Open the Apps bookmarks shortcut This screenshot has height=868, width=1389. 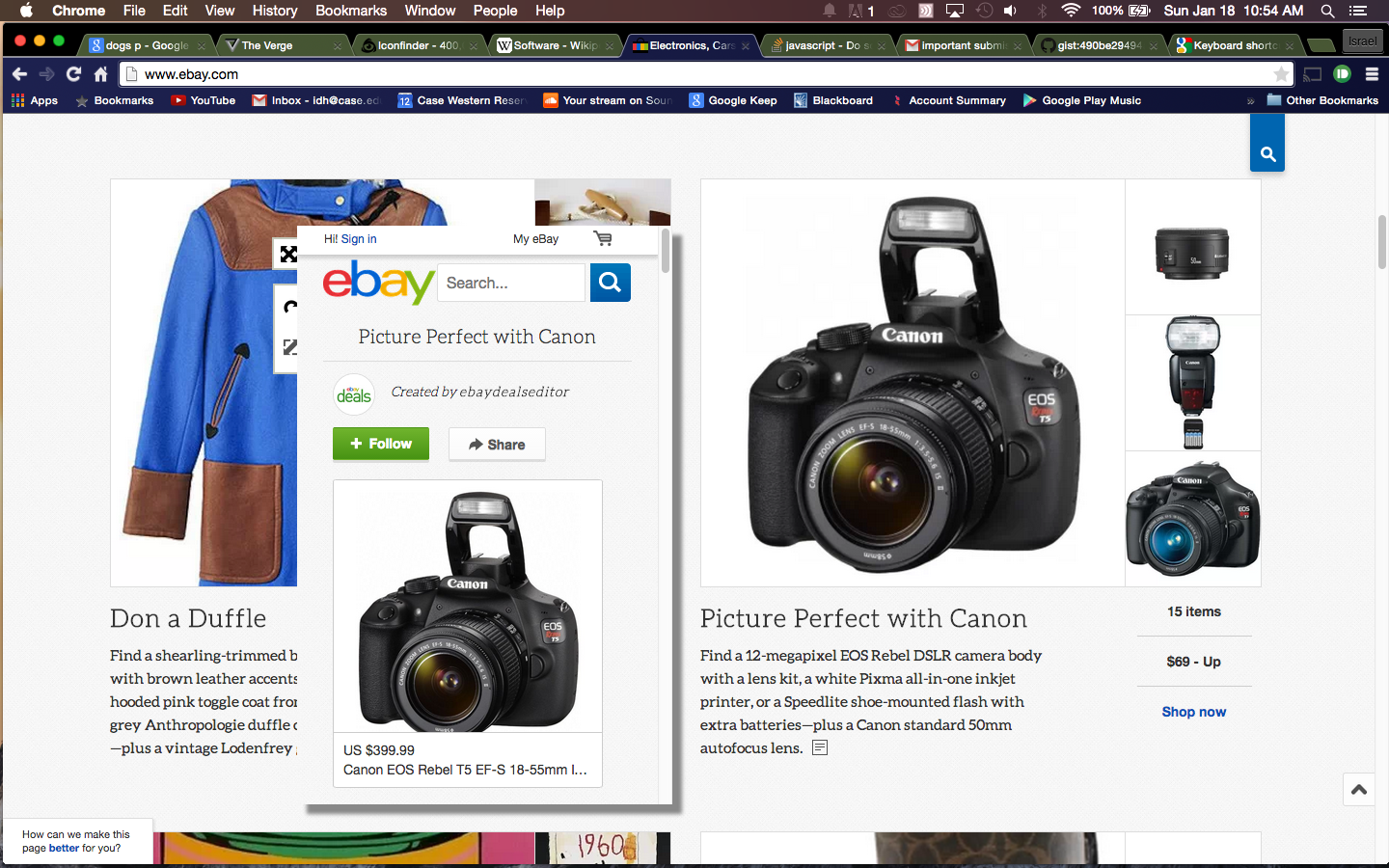click(x=35, y=100)
